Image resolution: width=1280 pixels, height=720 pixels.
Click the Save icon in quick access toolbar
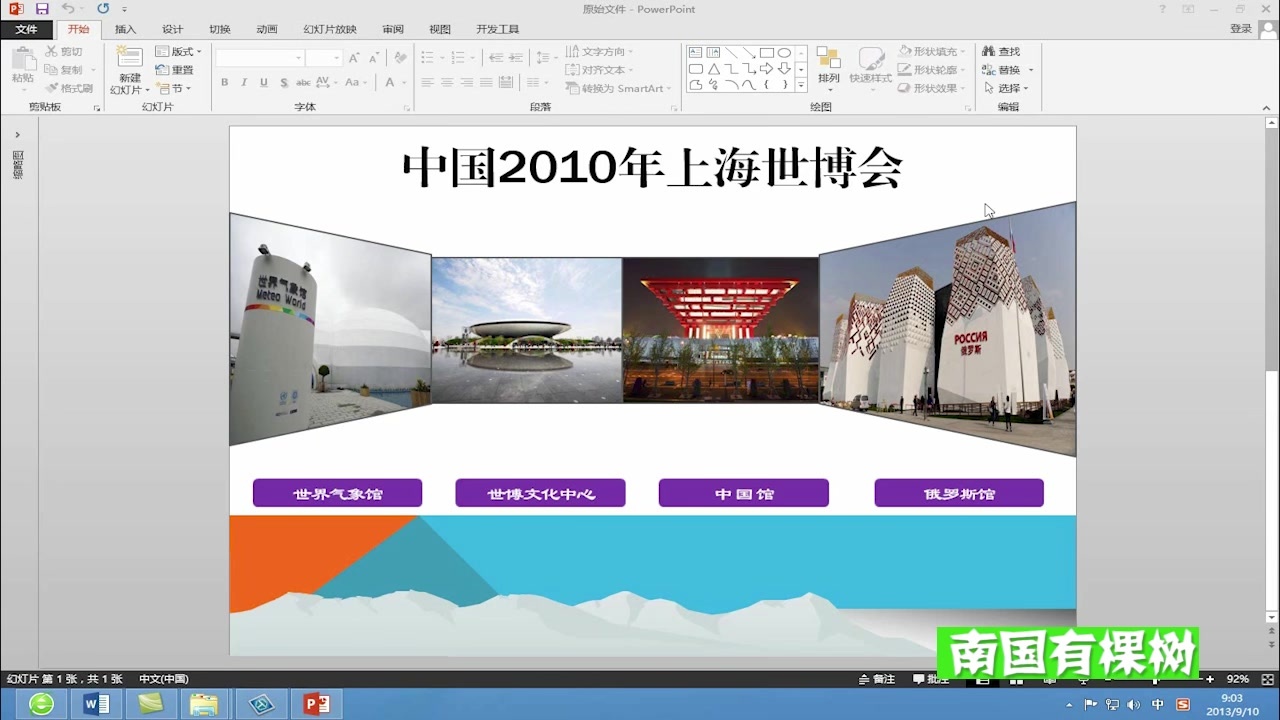point(42,9)
